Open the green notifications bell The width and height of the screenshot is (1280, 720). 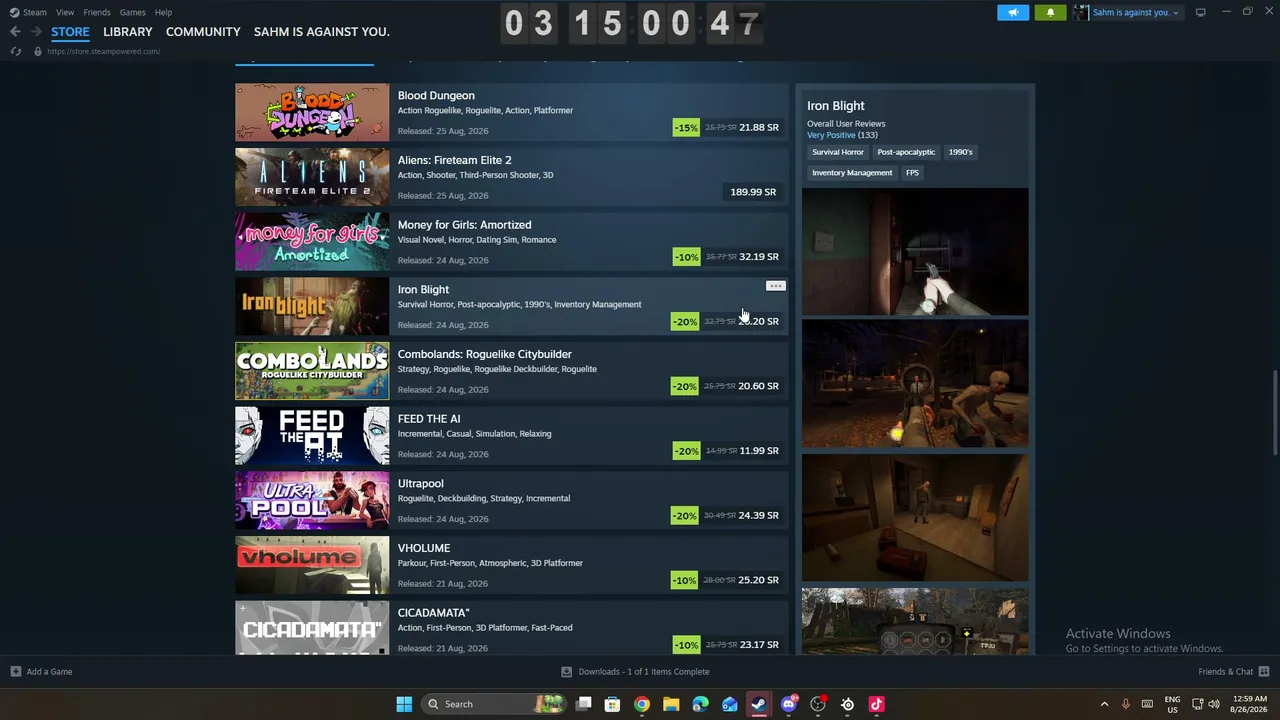1050,12
